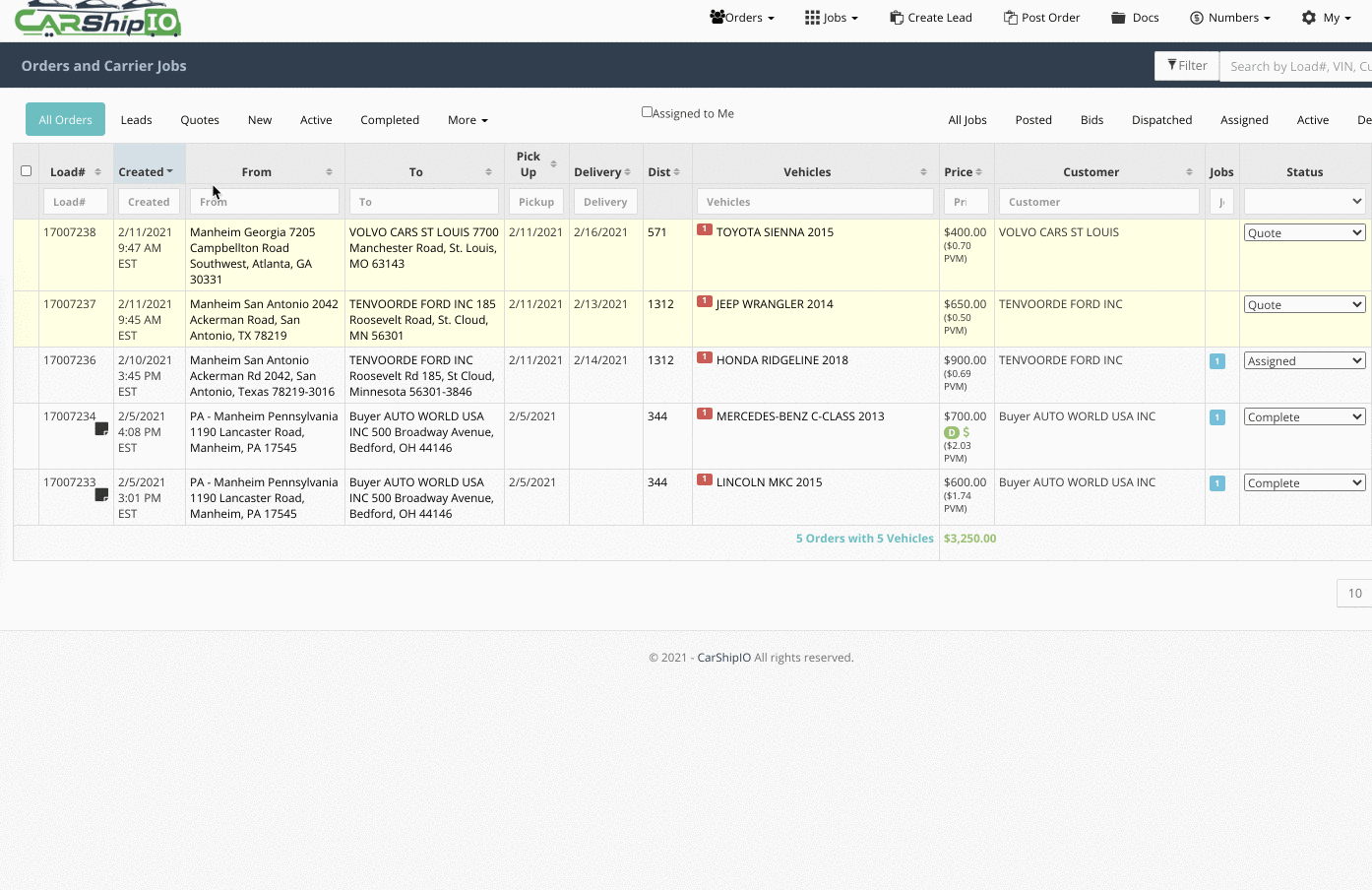Open the Bids jobs tab
1372x890 pixels.
coord(1091,120)
